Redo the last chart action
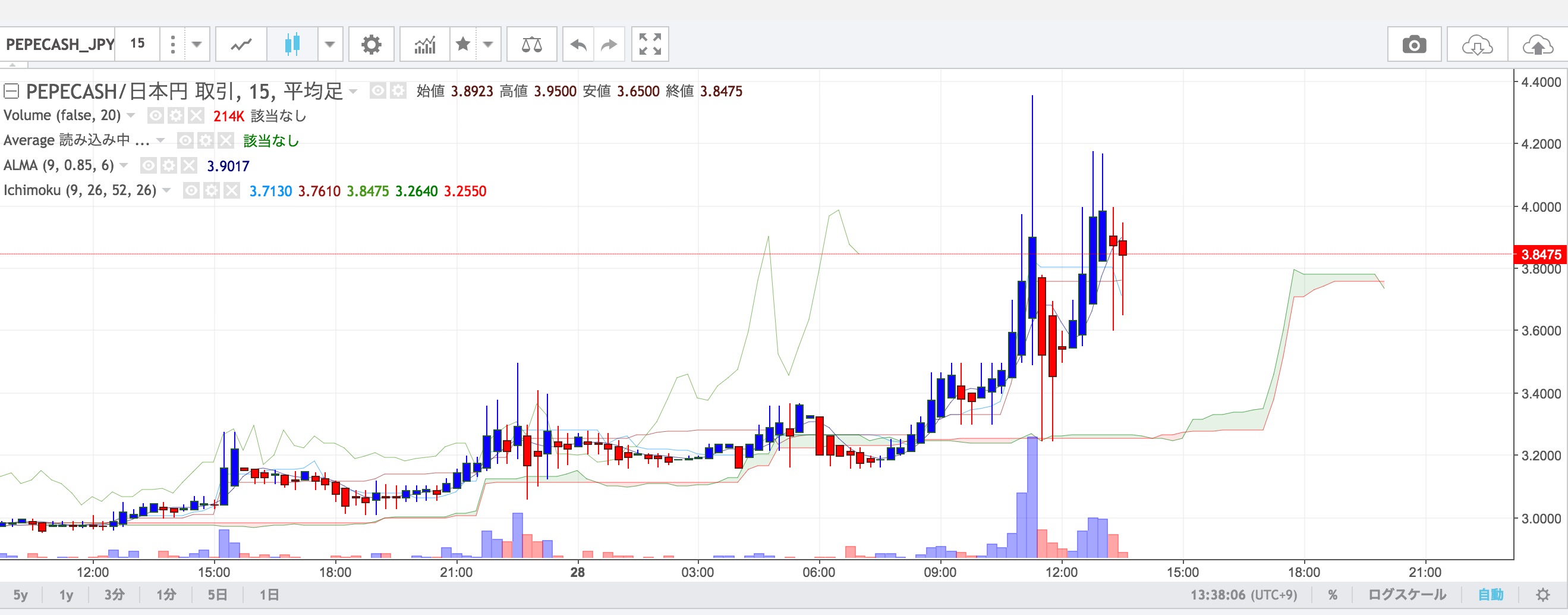 pos(609,45)
